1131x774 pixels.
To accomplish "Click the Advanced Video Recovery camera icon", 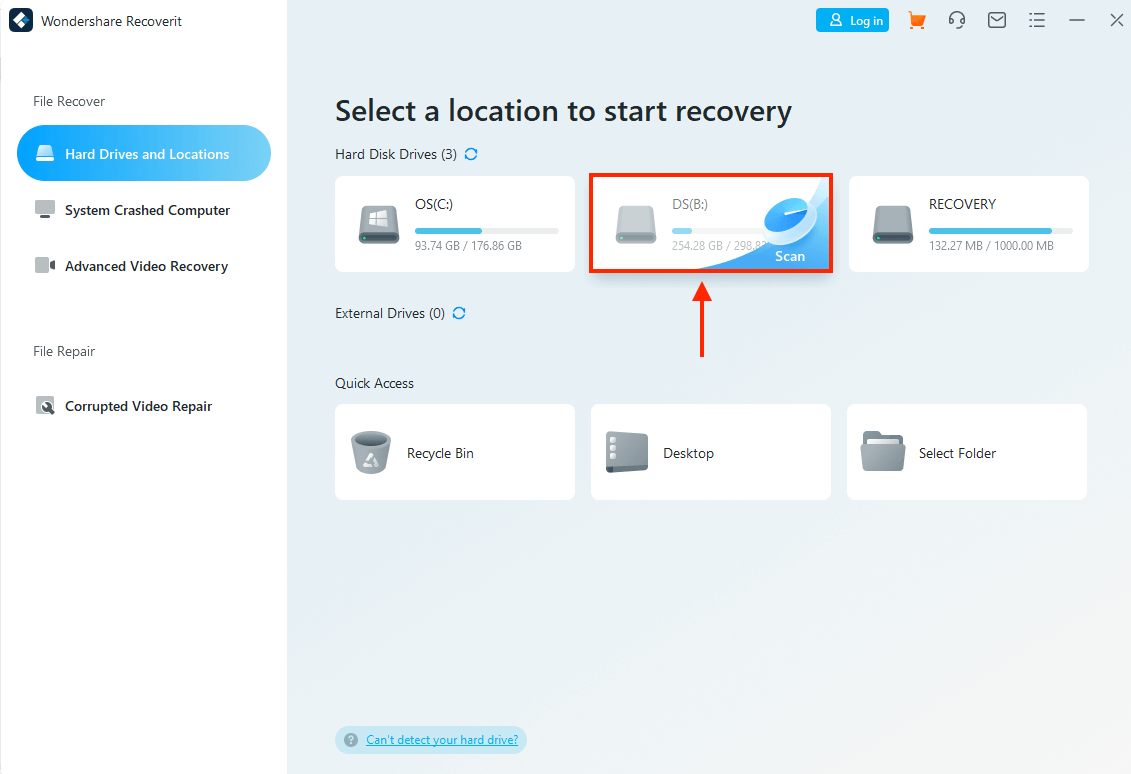I will 45,265.
